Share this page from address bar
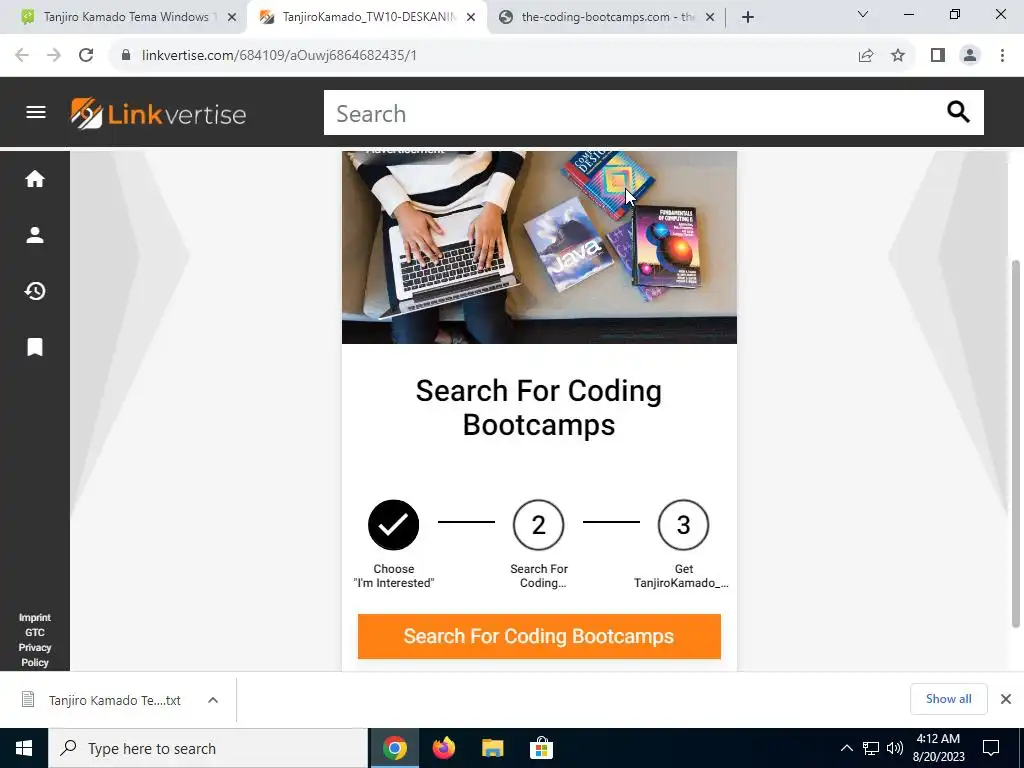 866,55
